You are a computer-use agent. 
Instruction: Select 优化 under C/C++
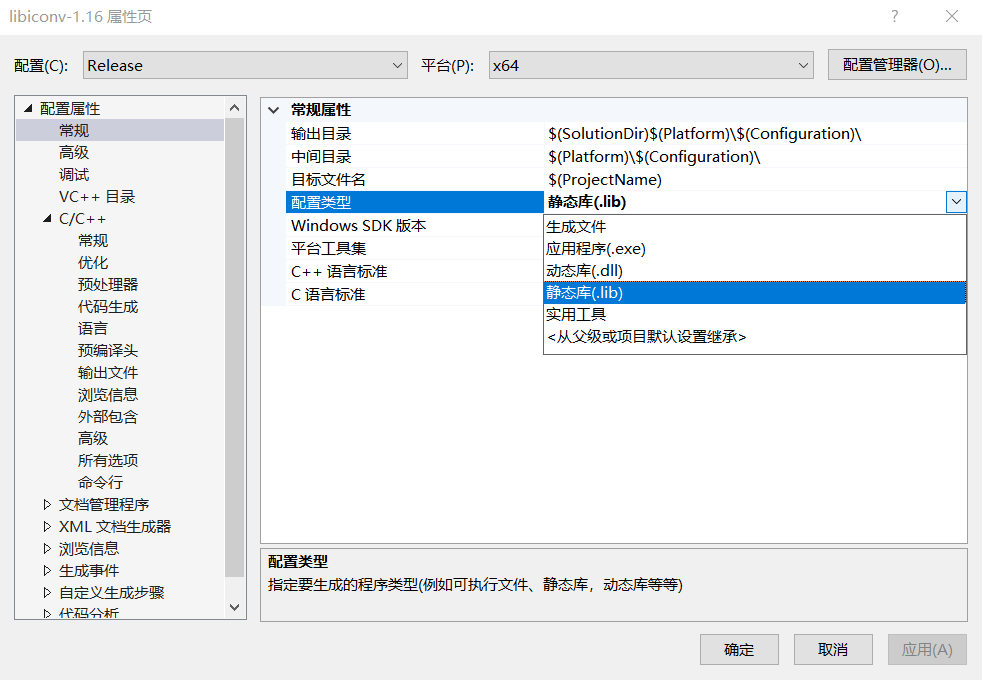(92, 262)
